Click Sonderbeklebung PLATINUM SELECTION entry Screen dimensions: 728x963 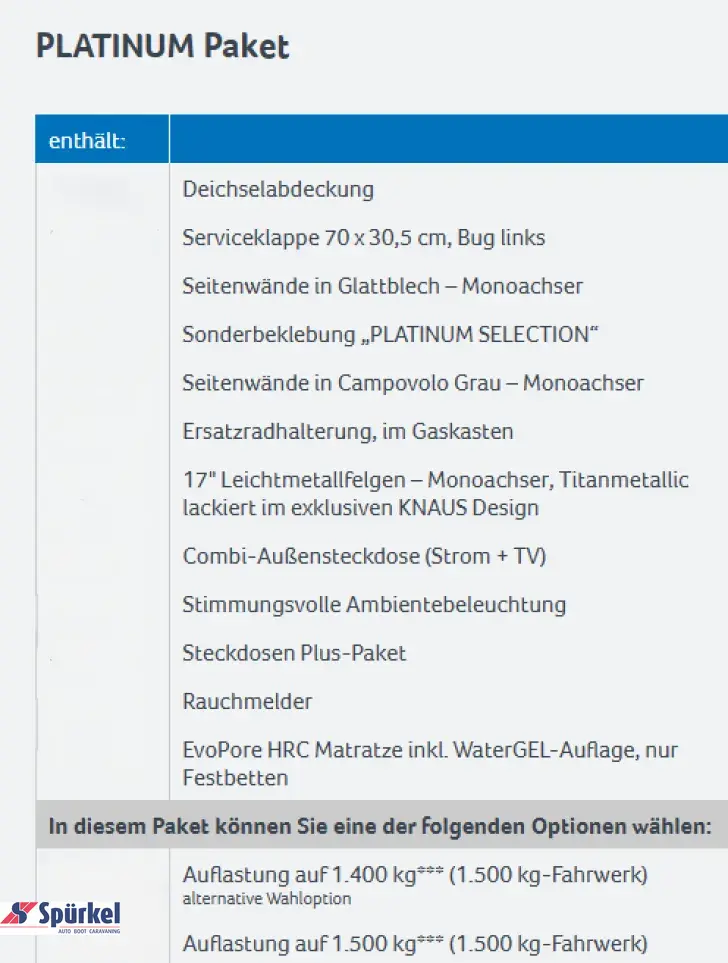tap(391, 335)
